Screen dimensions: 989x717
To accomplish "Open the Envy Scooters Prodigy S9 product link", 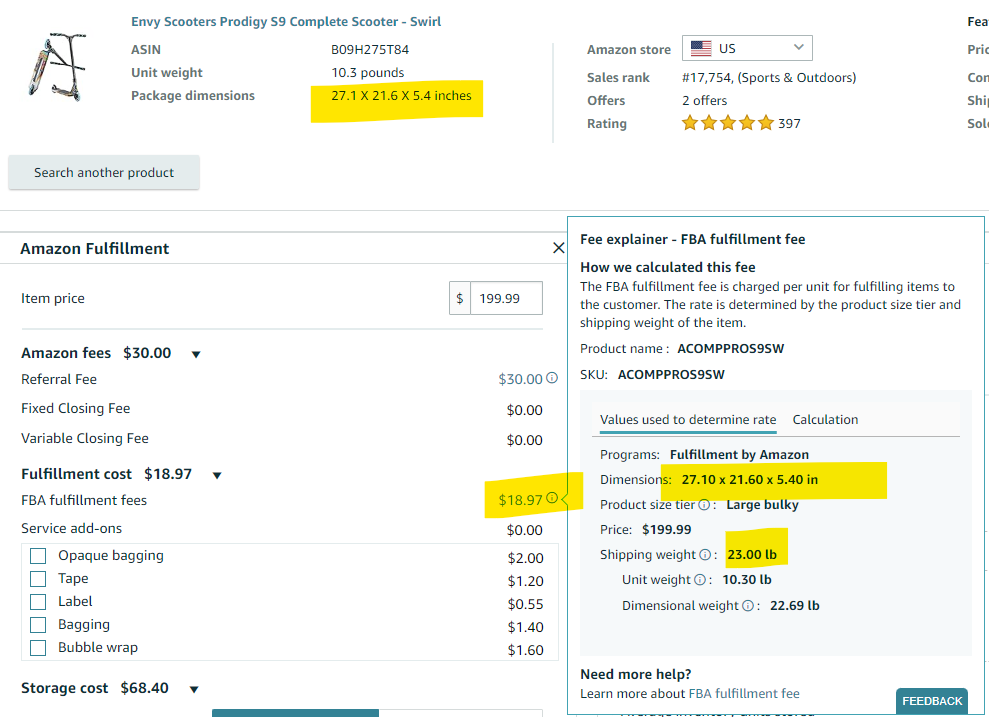I will [286, 21].
